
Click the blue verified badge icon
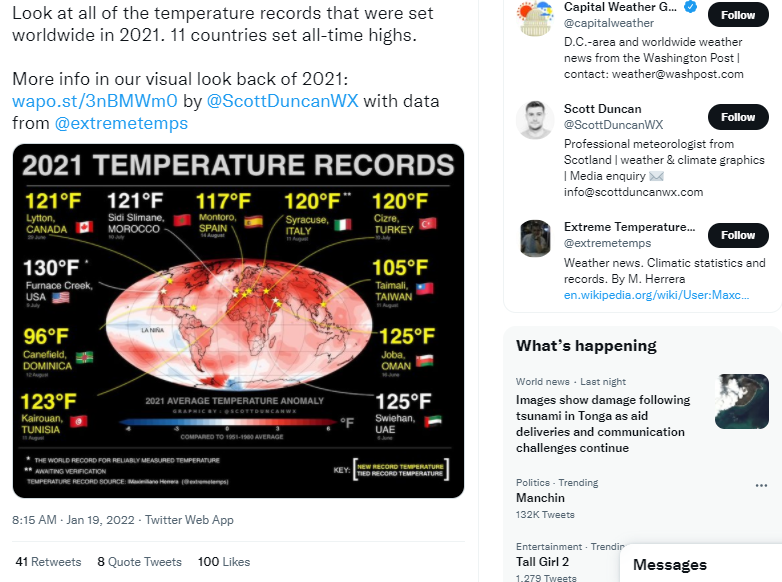(x=688, y=6)
